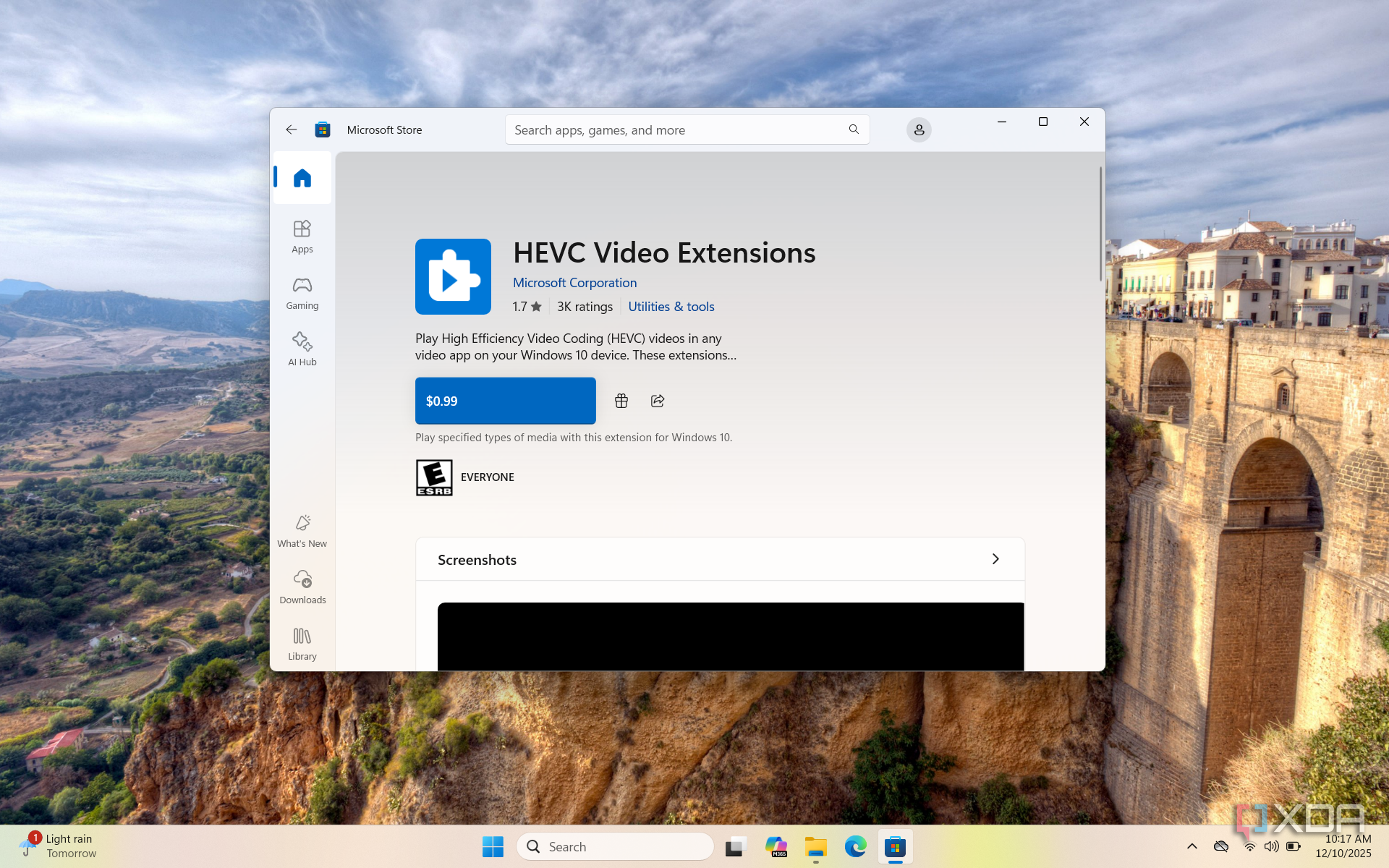Open Library in the sidebar
The width and height of the screenshot is (1389, 868).
302,644
